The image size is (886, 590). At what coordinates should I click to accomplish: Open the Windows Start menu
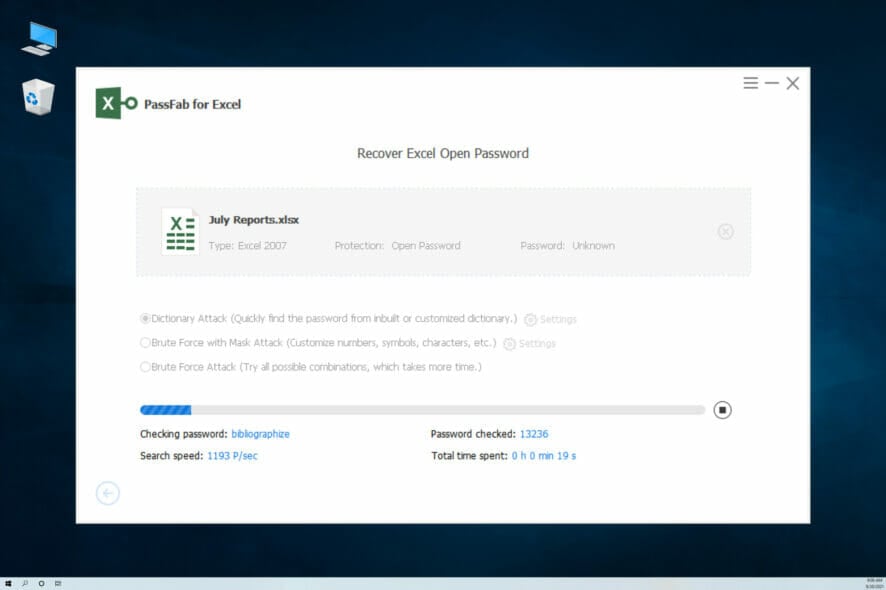tap(8, 583)
